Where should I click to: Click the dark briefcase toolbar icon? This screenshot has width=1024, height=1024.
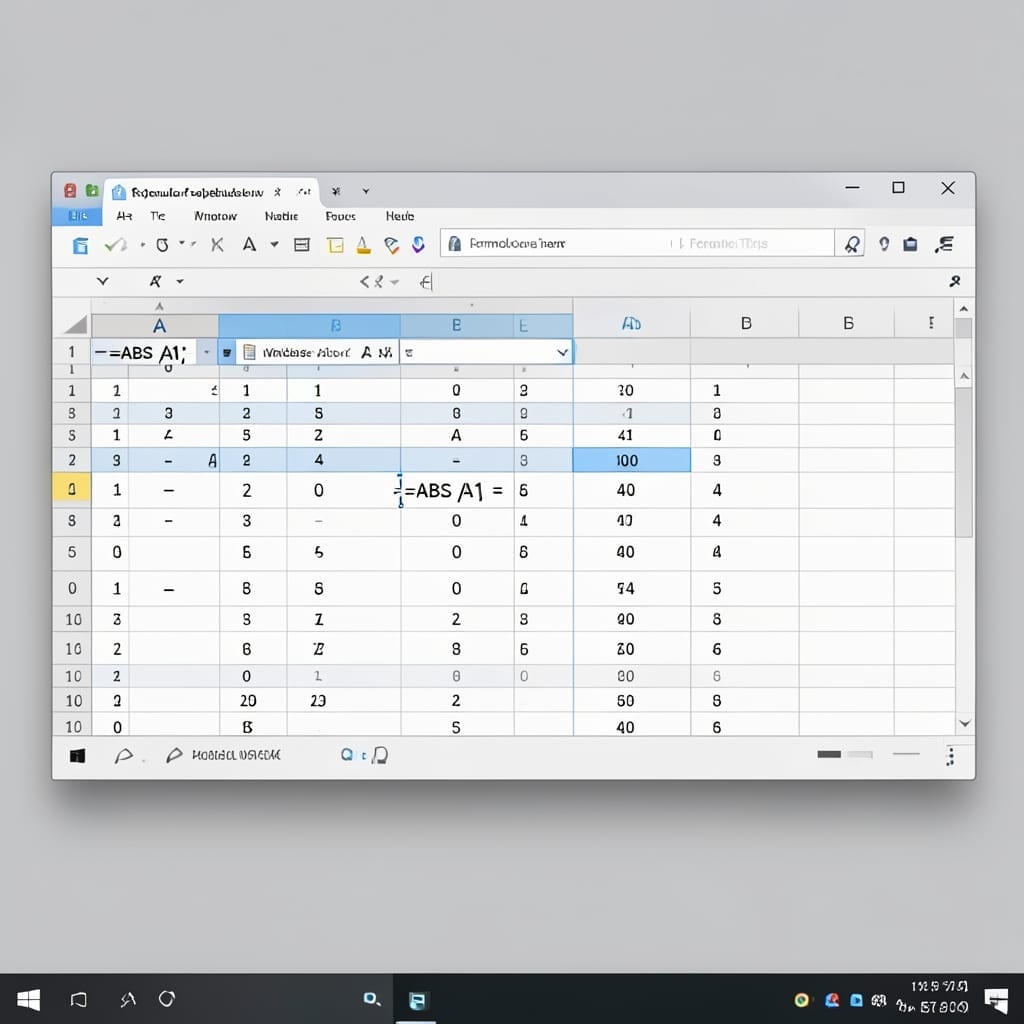[910, 244]
